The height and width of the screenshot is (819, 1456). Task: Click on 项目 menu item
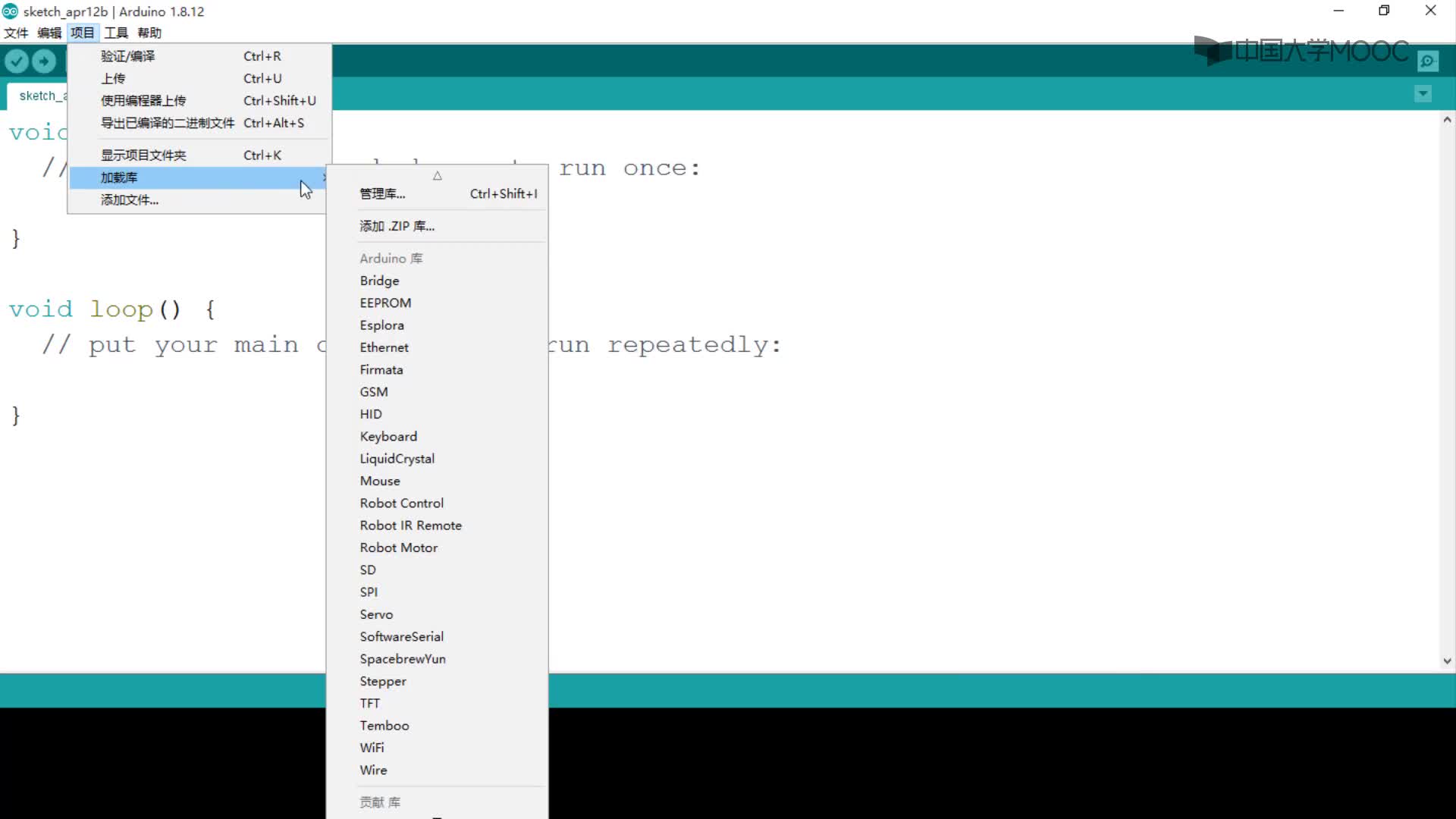[x=82, y=32]
